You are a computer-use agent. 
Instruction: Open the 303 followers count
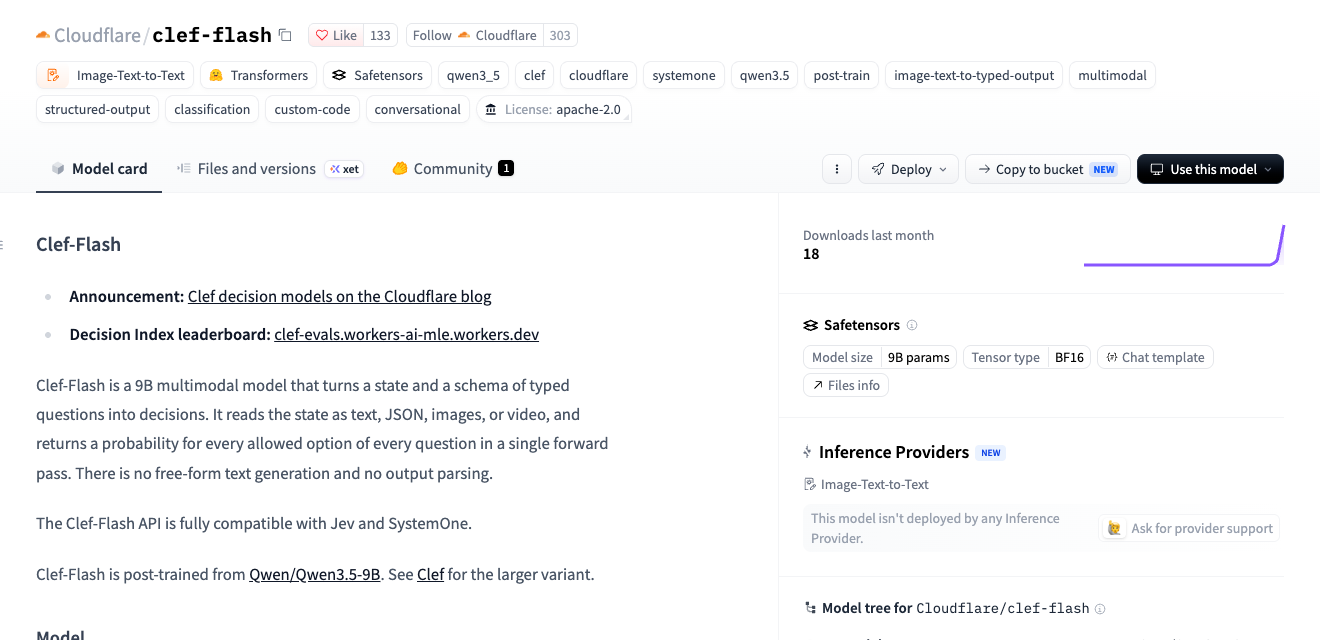click(560, 35)
